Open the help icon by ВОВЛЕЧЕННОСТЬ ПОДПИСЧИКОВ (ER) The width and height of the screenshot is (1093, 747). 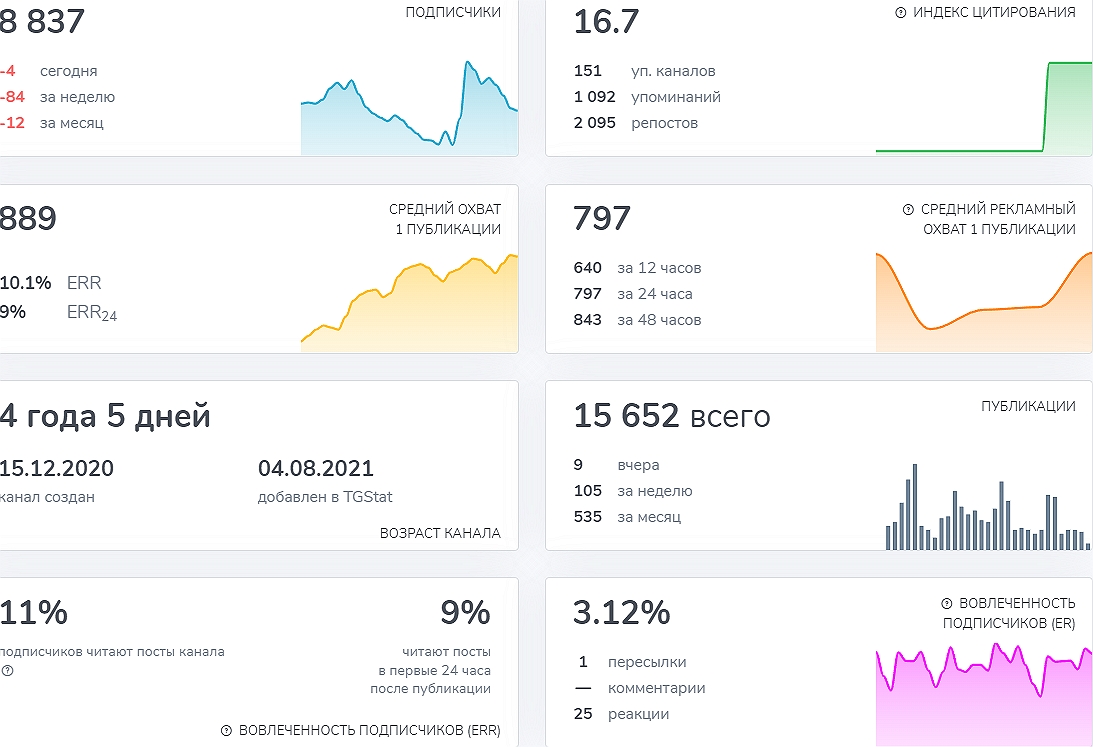coord(946,604)
